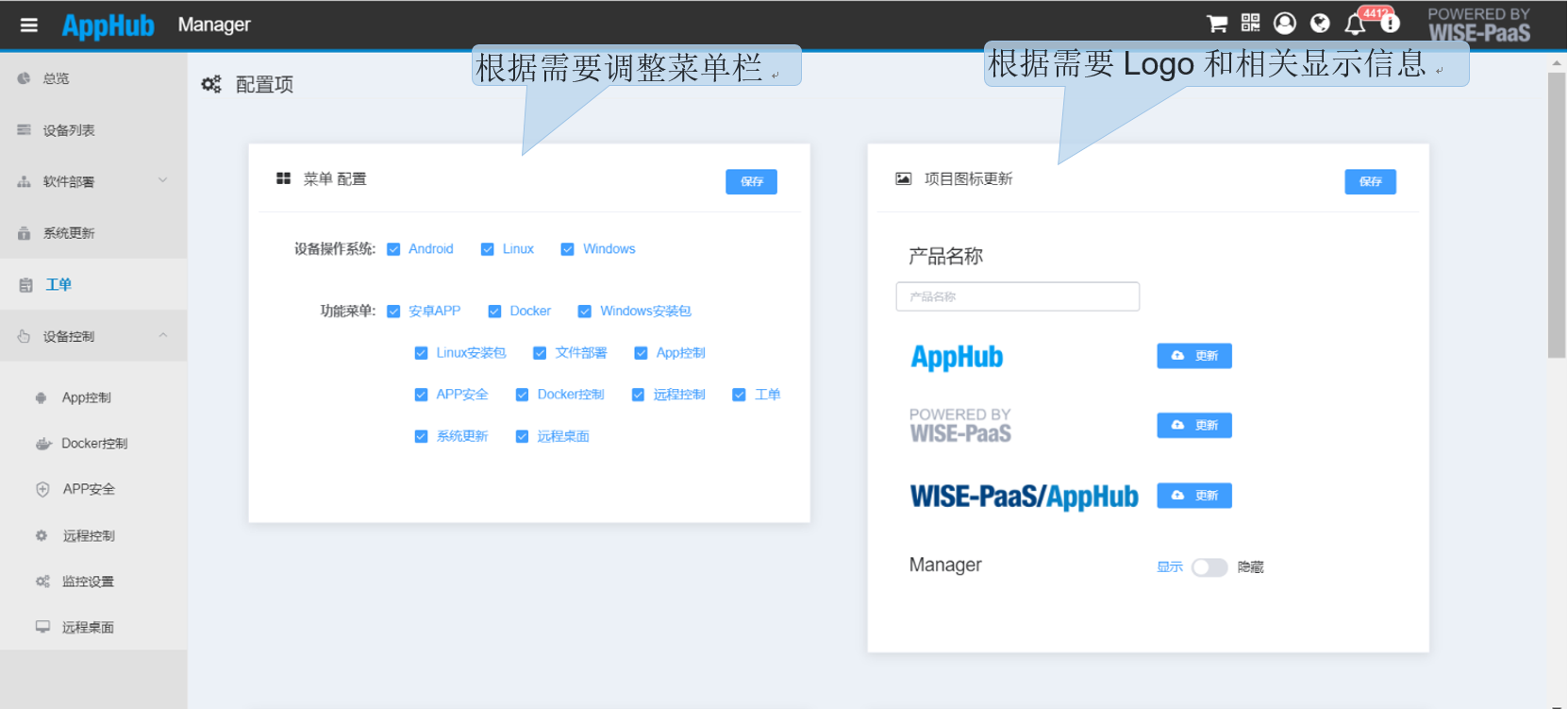Click the 远程控制 gear icon
Viewport: 1568px width, 709px height.
click(x=42, y=535)
